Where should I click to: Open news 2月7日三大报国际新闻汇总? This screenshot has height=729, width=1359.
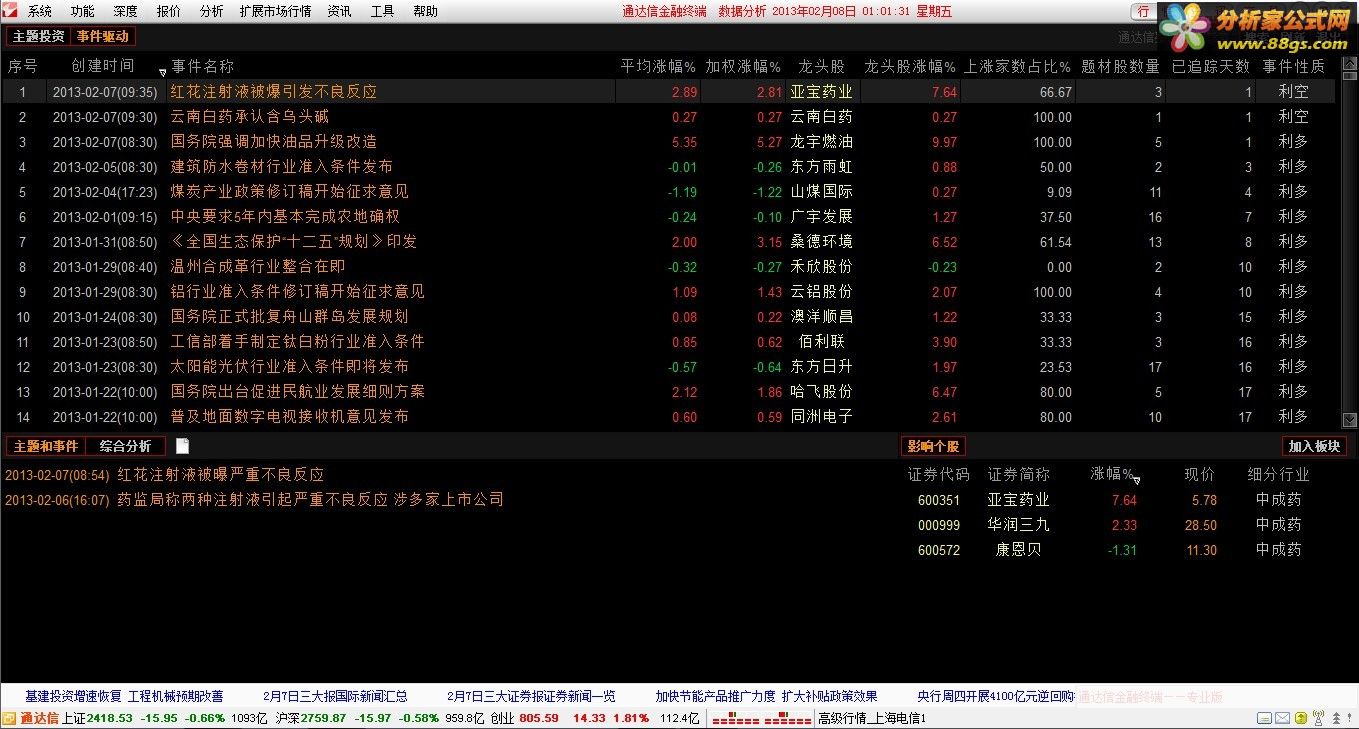[335, 696]
